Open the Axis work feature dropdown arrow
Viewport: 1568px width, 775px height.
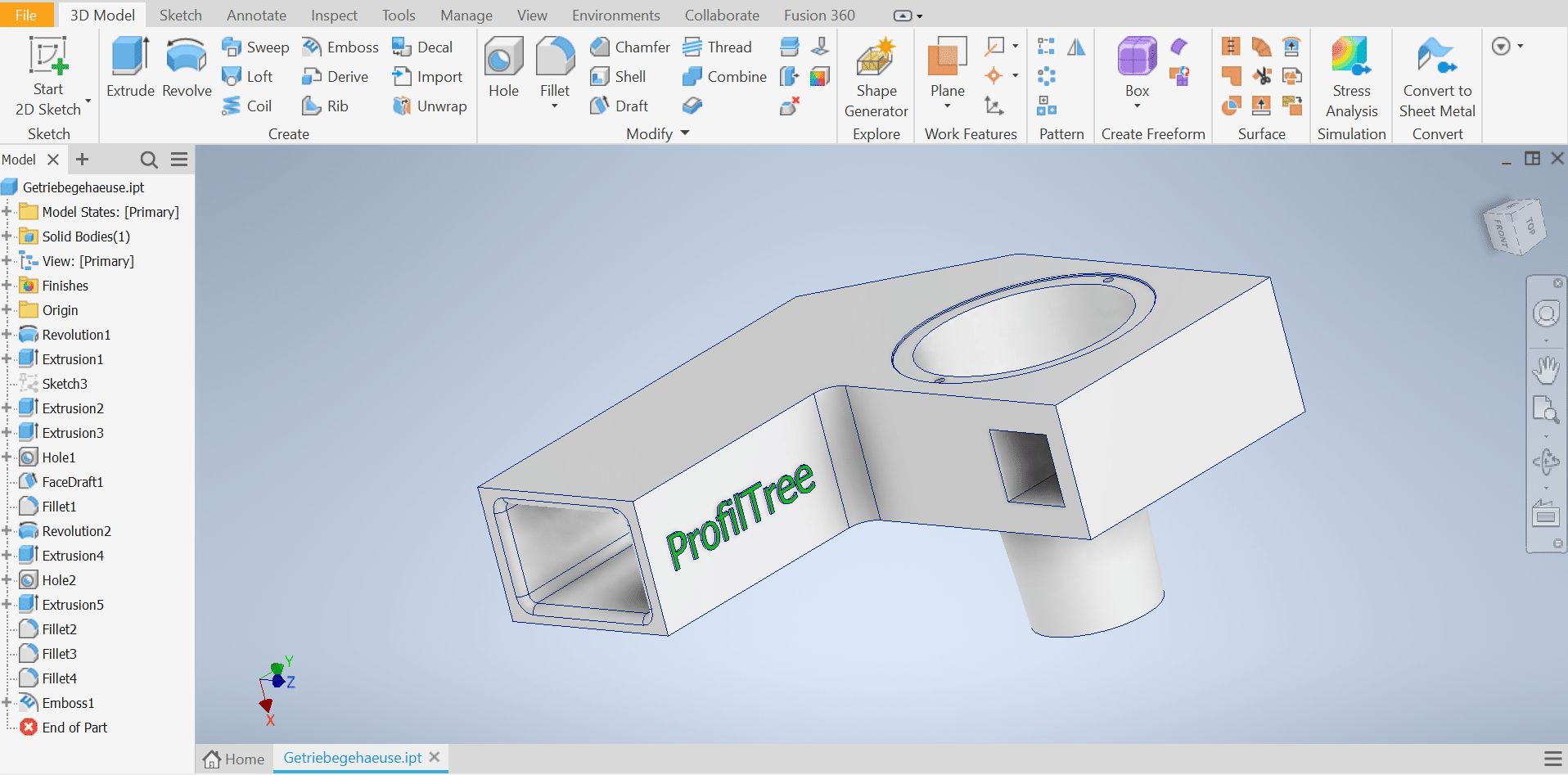1016,46
